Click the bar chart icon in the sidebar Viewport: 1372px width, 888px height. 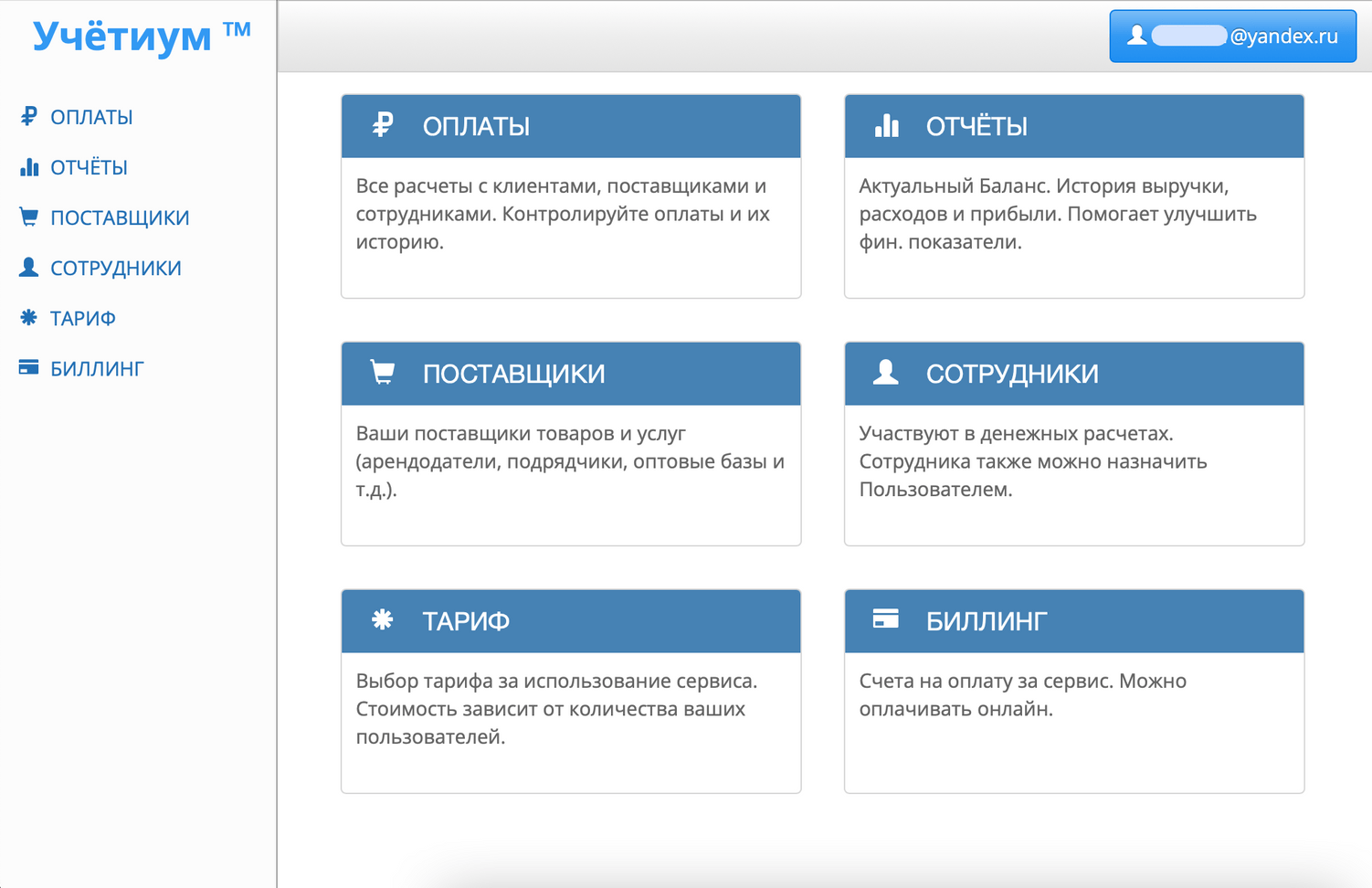coord(29,166)
